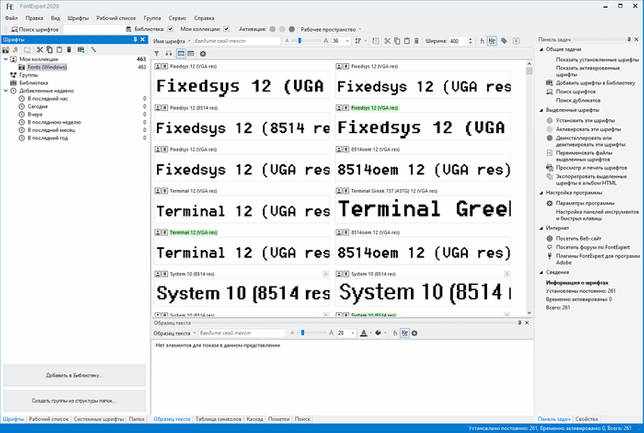Click the dark activation status circle
This screenshot has height=433, width=644.
292,29
